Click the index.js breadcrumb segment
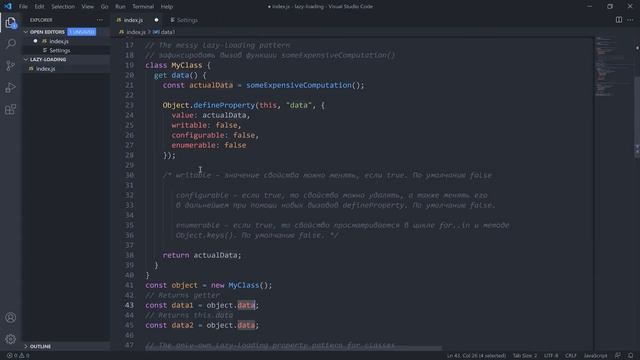This screenshot has width=640, height=360. point(136,32)
